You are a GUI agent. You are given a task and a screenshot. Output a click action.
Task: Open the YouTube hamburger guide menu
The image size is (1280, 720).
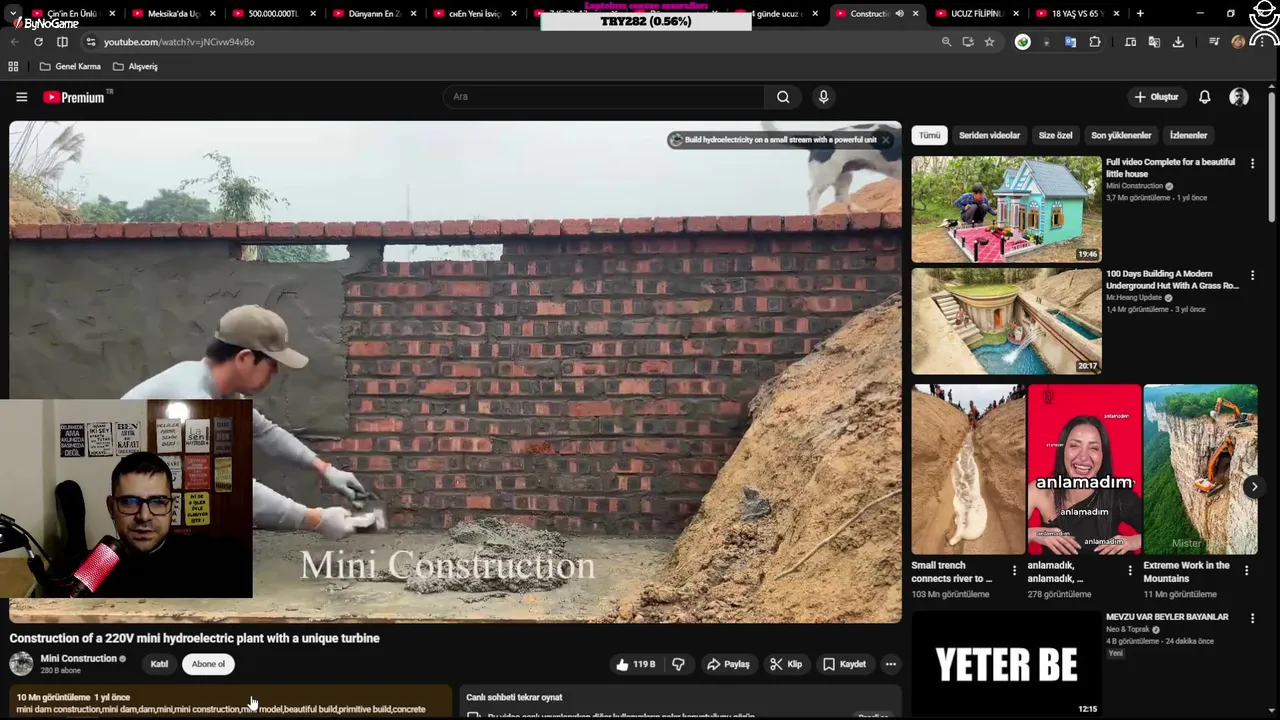(x=21, y=97)
